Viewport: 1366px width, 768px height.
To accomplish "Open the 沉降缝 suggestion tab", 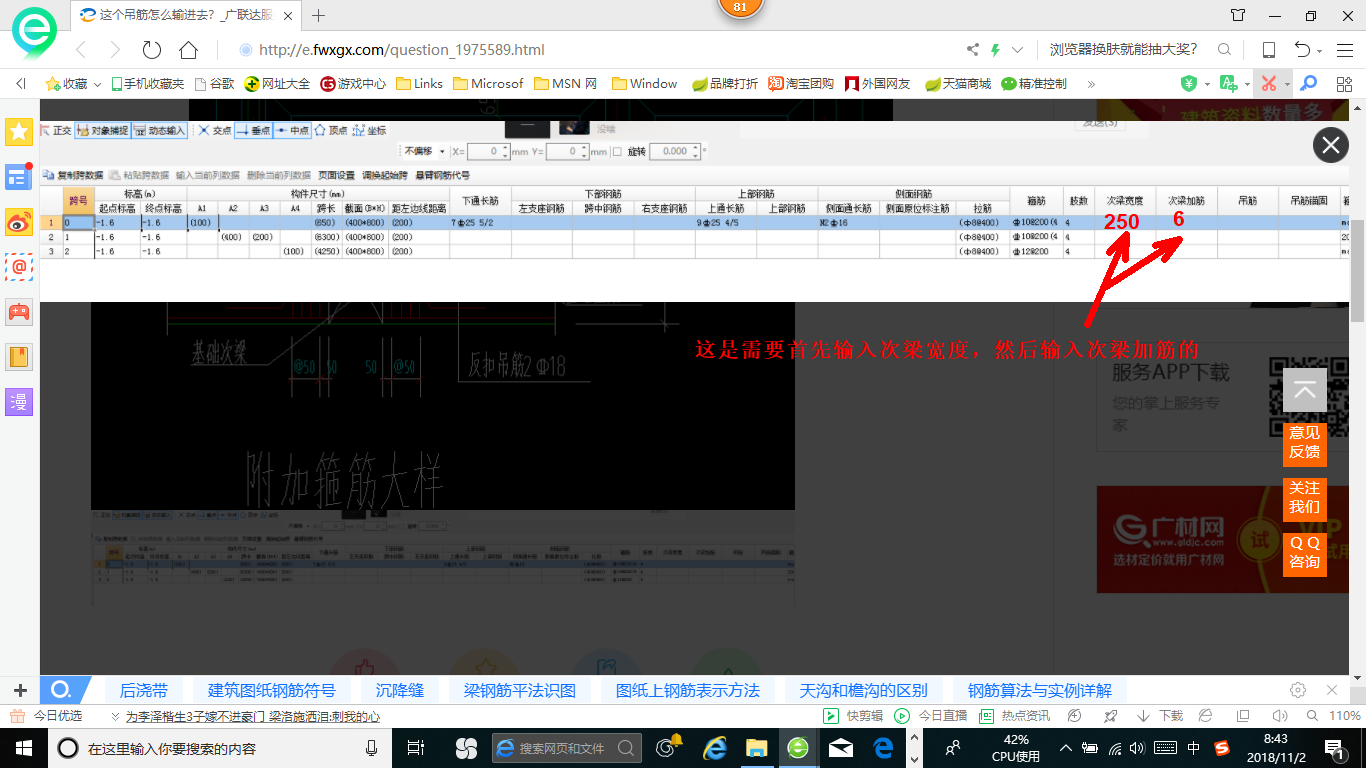I will click(400, 690).
